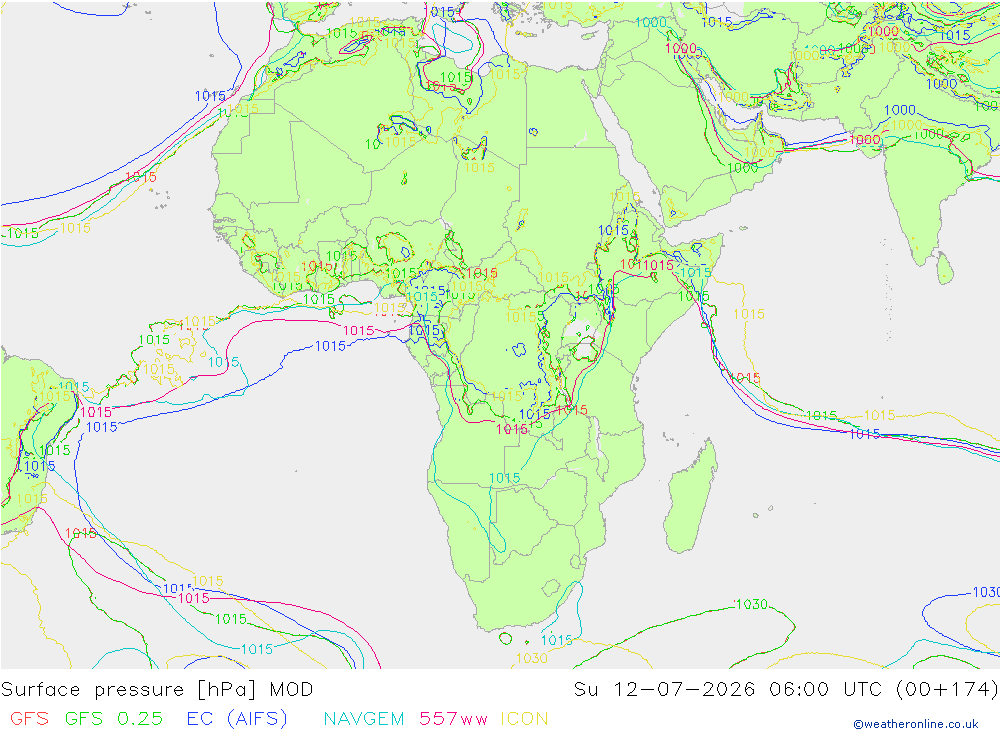Click the Sri Lanka island on the map
This screenshot has height=733, width=1000.
[x=945, y=268]
